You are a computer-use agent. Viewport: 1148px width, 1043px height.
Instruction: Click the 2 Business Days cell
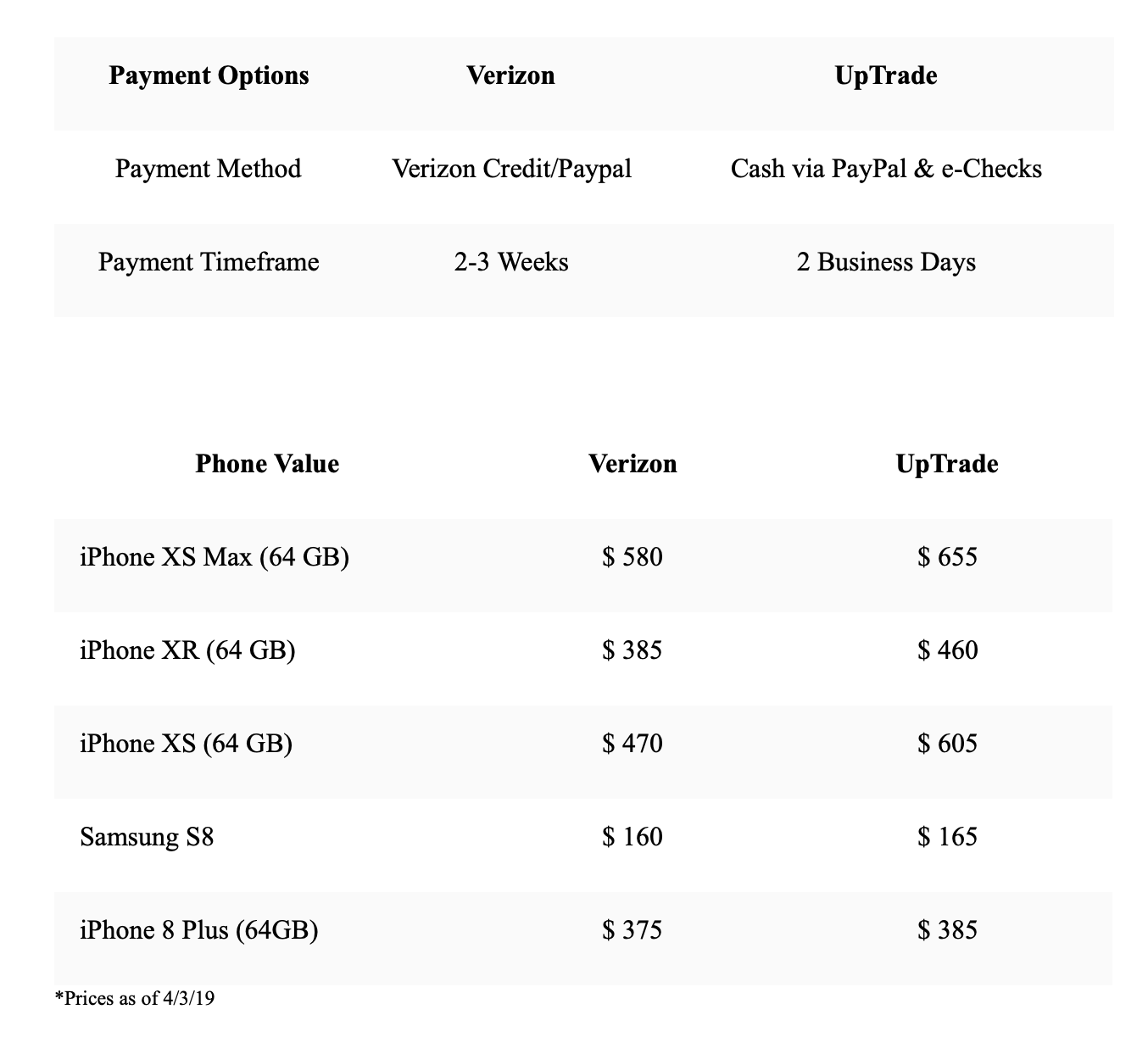[886, 262]
